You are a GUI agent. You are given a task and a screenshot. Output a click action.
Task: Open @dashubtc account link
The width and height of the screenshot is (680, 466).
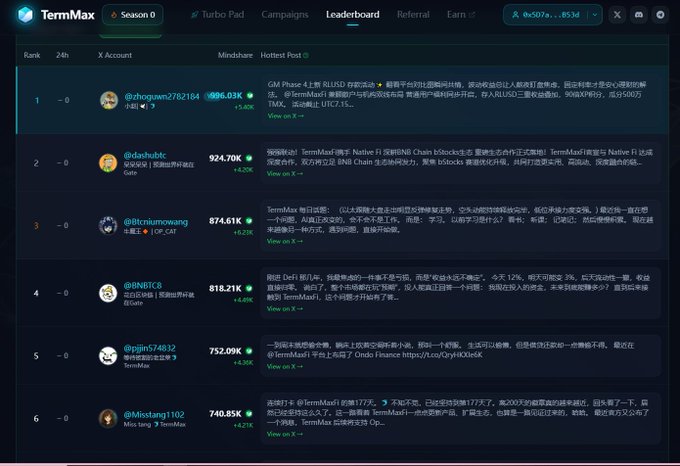[x=145, y=155]
